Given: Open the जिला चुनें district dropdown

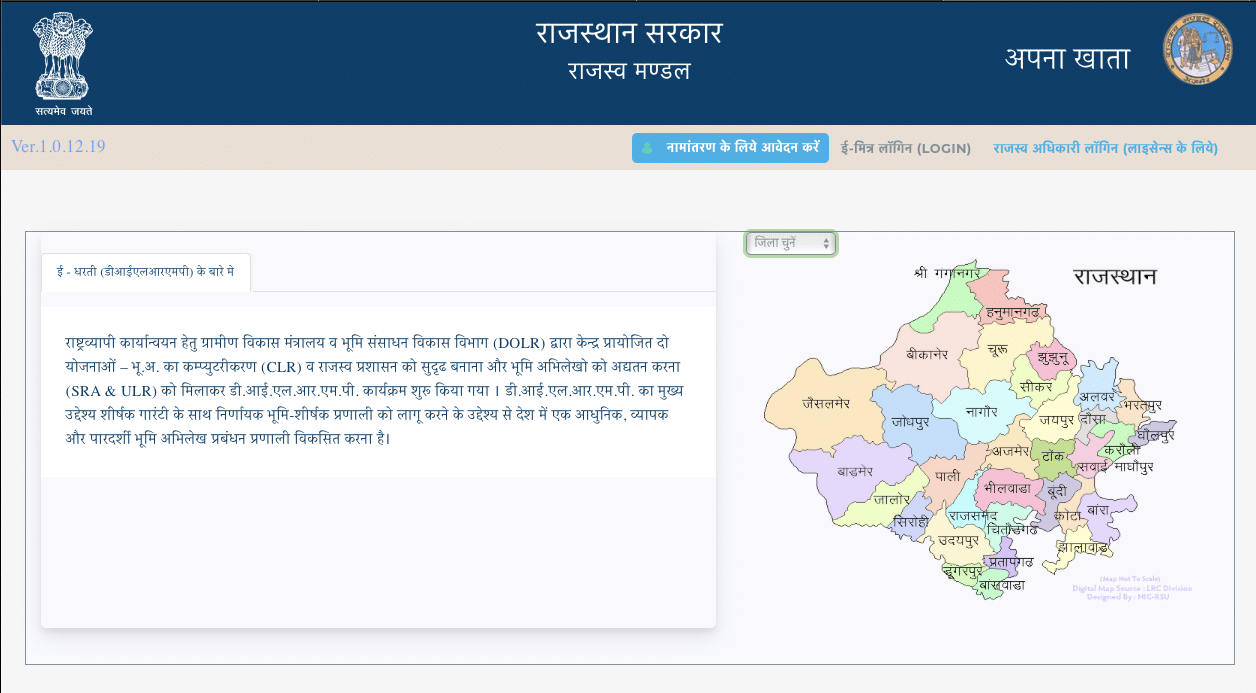Looking at the screenshot, I should 791,243.
